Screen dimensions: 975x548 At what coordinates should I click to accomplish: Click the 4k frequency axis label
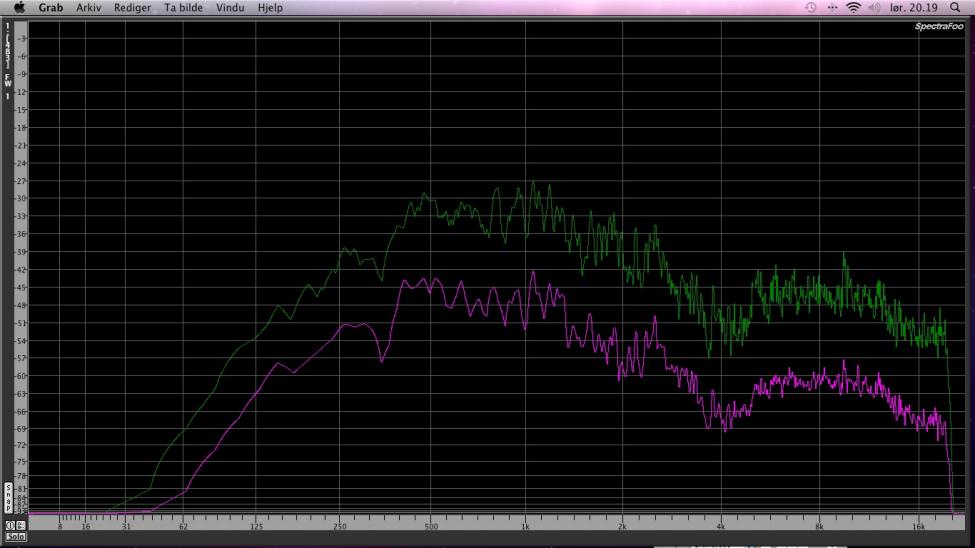pyautogui.click(x=720, y=527)
